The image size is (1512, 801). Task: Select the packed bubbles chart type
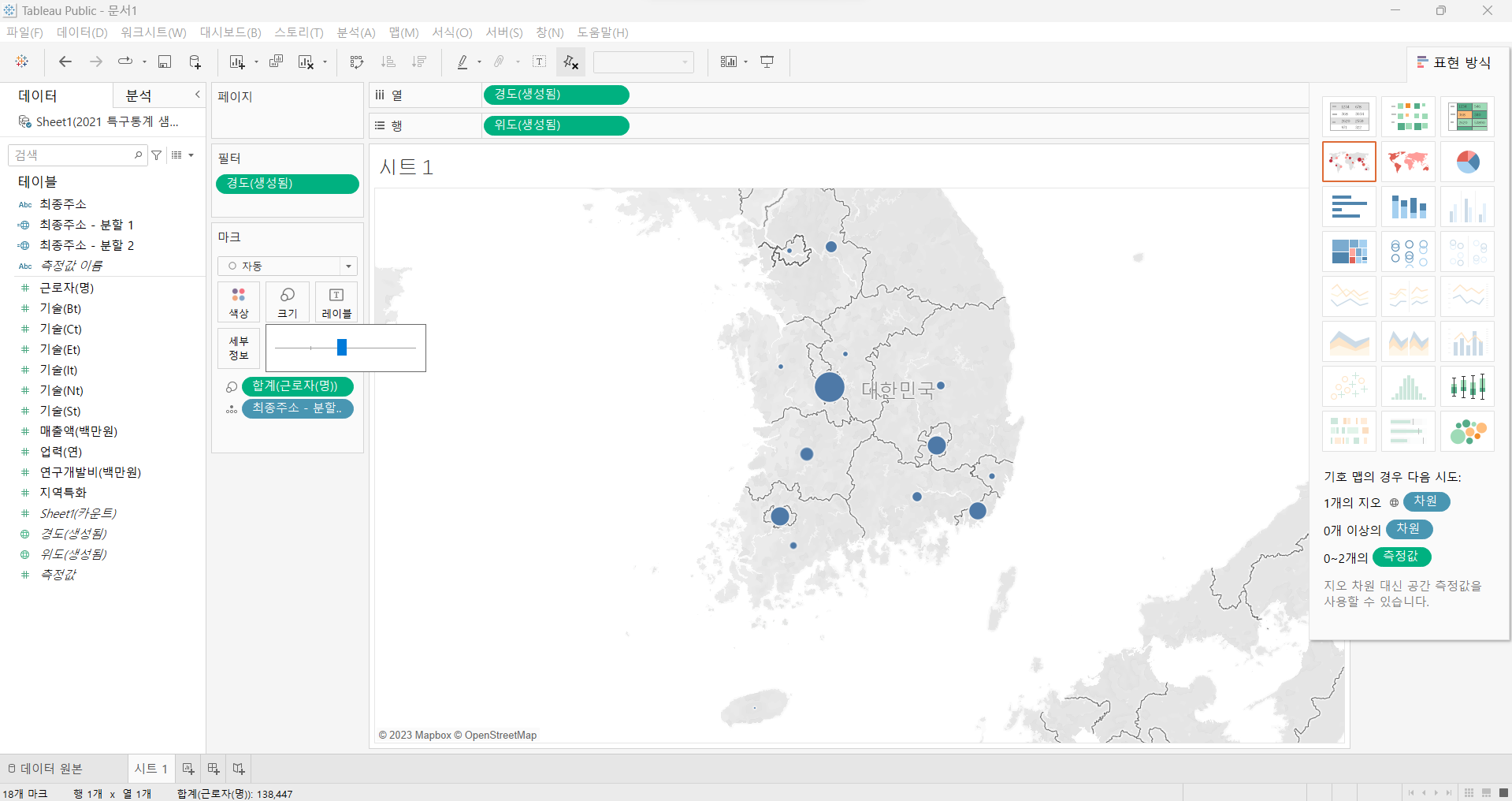click(1467, 431)
